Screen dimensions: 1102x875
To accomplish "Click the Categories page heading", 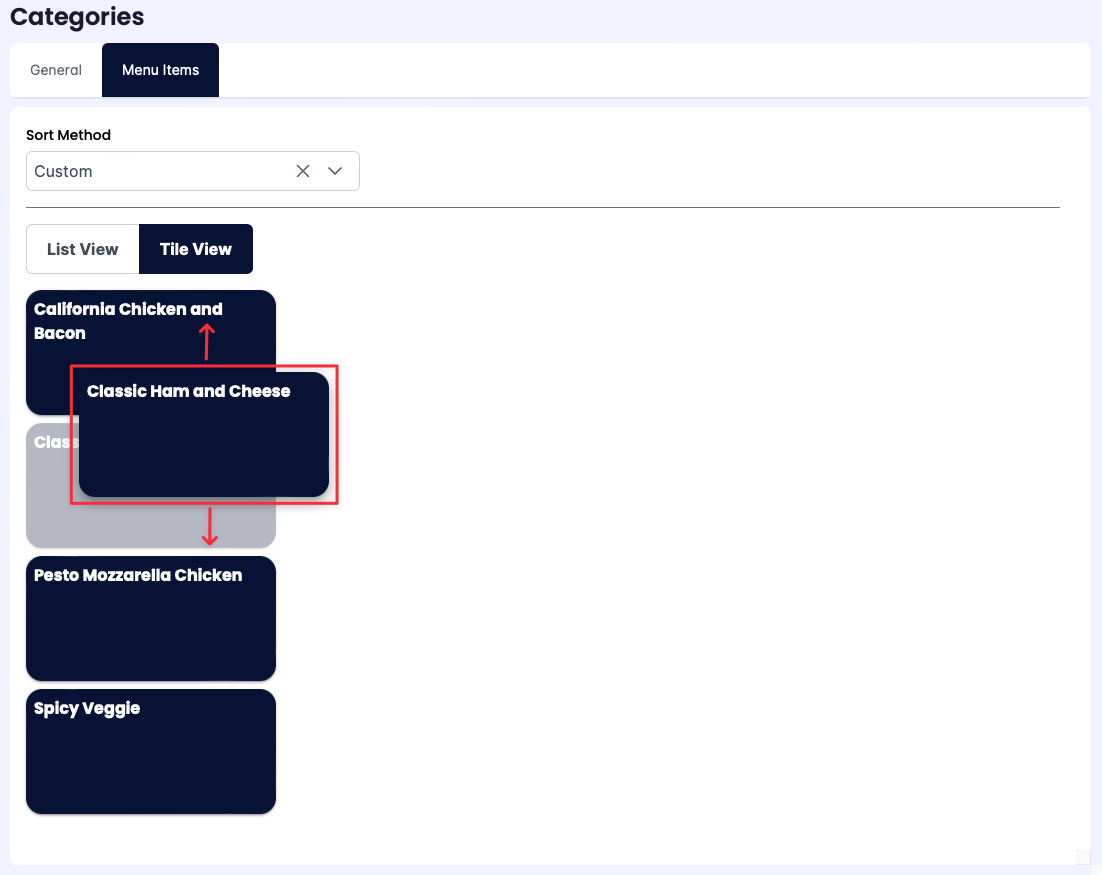I will pyautogui.click(x=77, y=17).
